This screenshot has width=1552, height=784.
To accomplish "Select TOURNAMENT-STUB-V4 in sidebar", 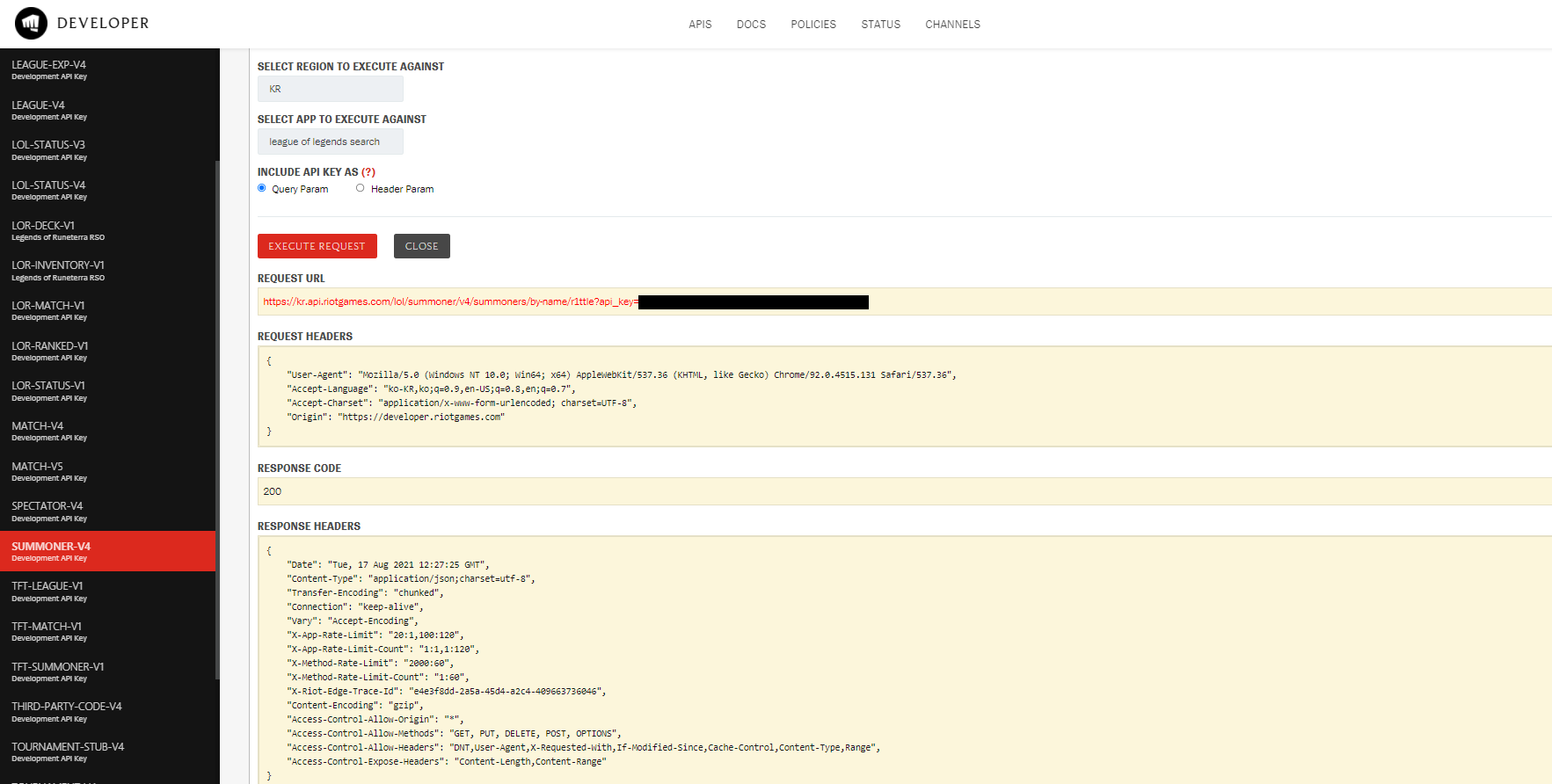I will (x=108, y=751).
